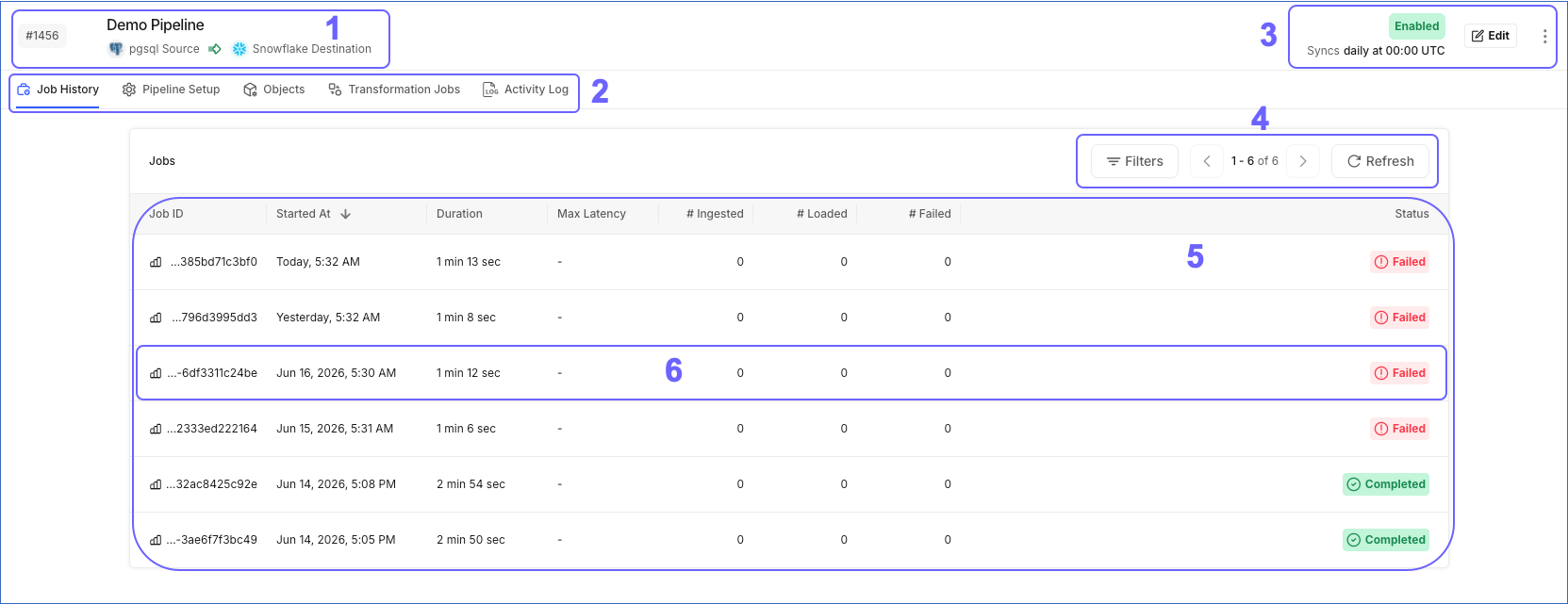Click the # Ingested column header
This screenshot has width=1568, height=604.
click(715, 214)
